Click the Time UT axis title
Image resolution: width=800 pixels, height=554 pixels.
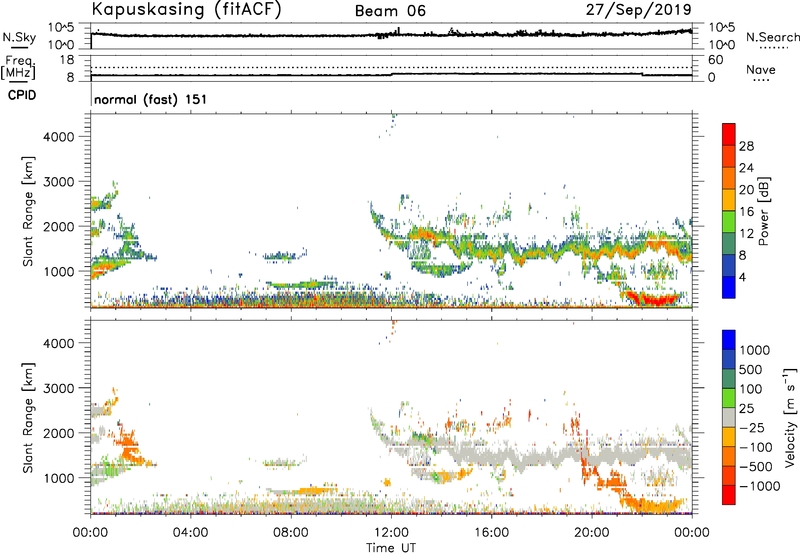(391, 547)
